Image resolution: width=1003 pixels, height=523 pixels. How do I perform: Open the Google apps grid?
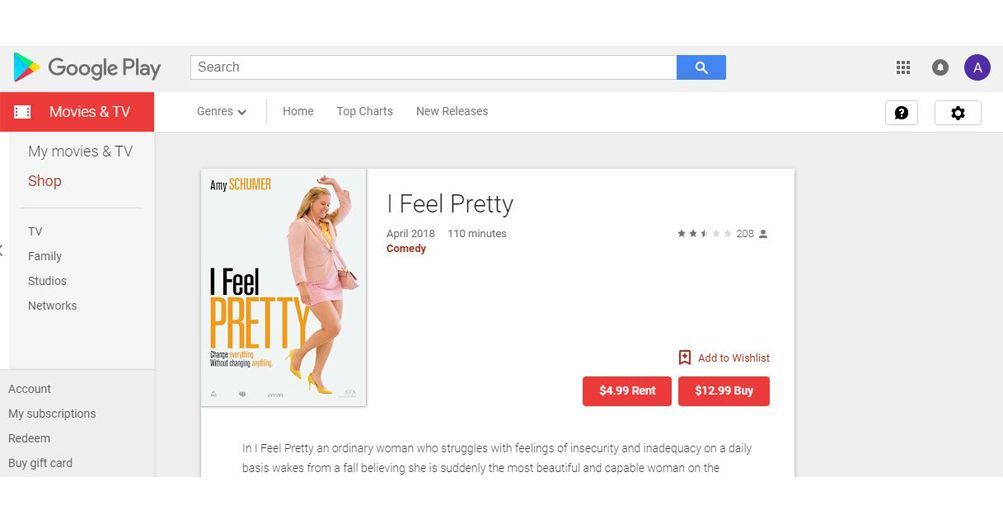[x=903, y=67]
